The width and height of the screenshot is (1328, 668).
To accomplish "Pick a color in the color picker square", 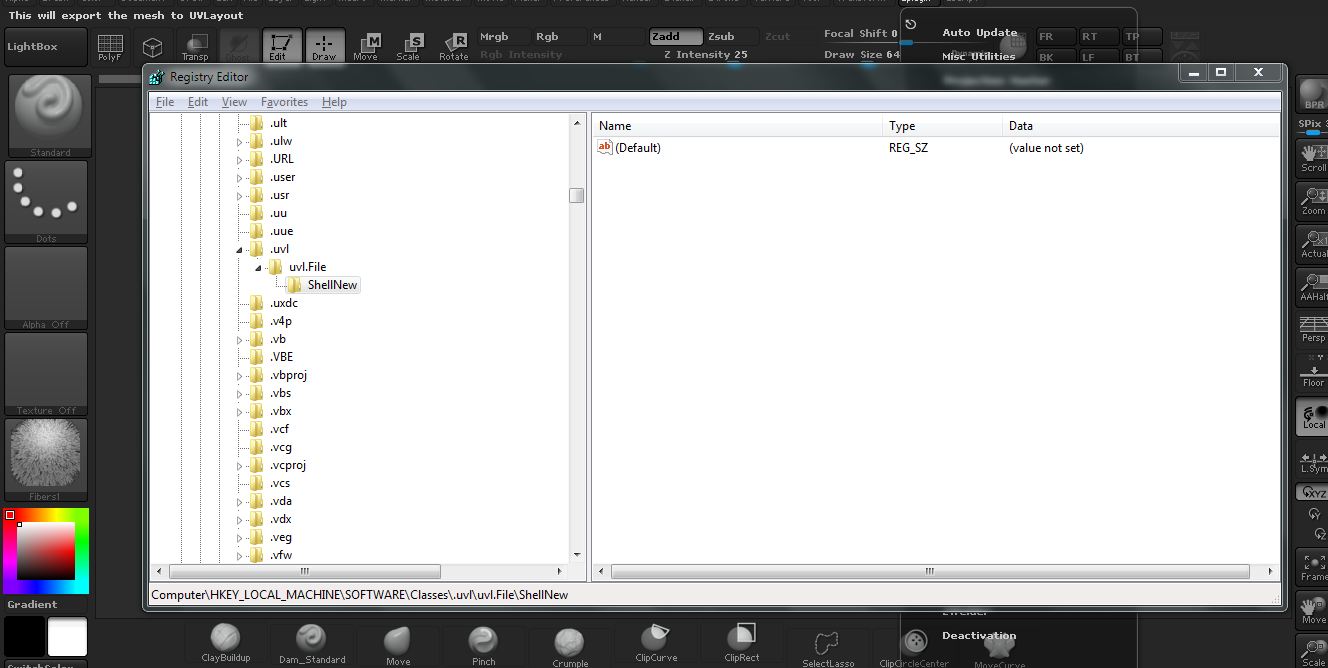I will (x=46, y=550).
